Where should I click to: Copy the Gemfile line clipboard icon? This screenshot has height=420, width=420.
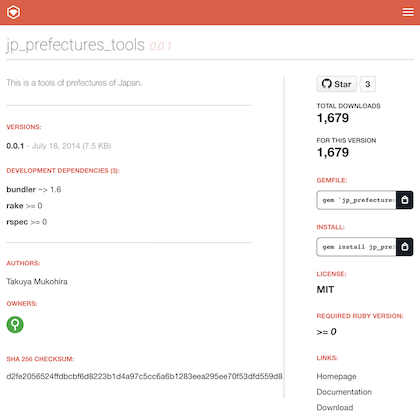[405, 200]
